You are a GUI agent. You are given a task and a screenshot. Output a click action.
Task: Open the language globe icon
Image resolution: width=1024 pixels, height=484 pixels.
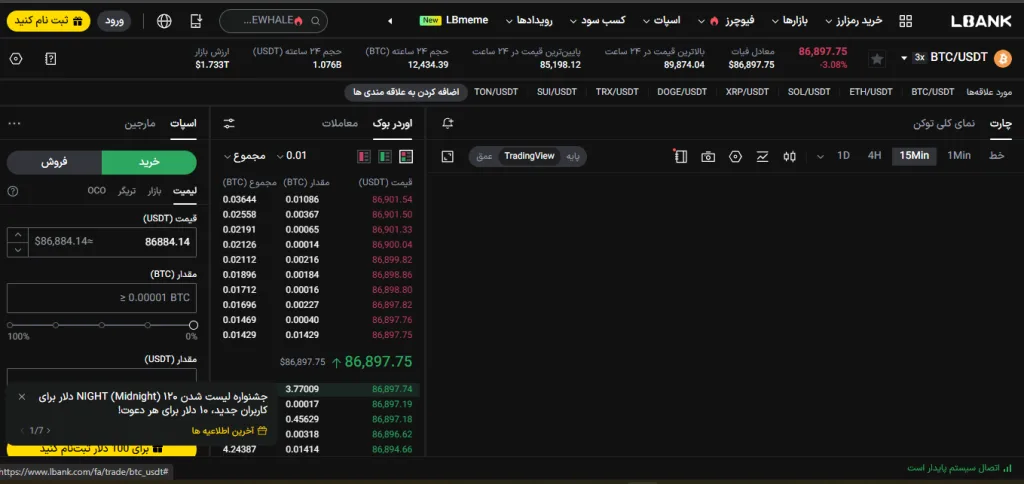click(164, 20)
